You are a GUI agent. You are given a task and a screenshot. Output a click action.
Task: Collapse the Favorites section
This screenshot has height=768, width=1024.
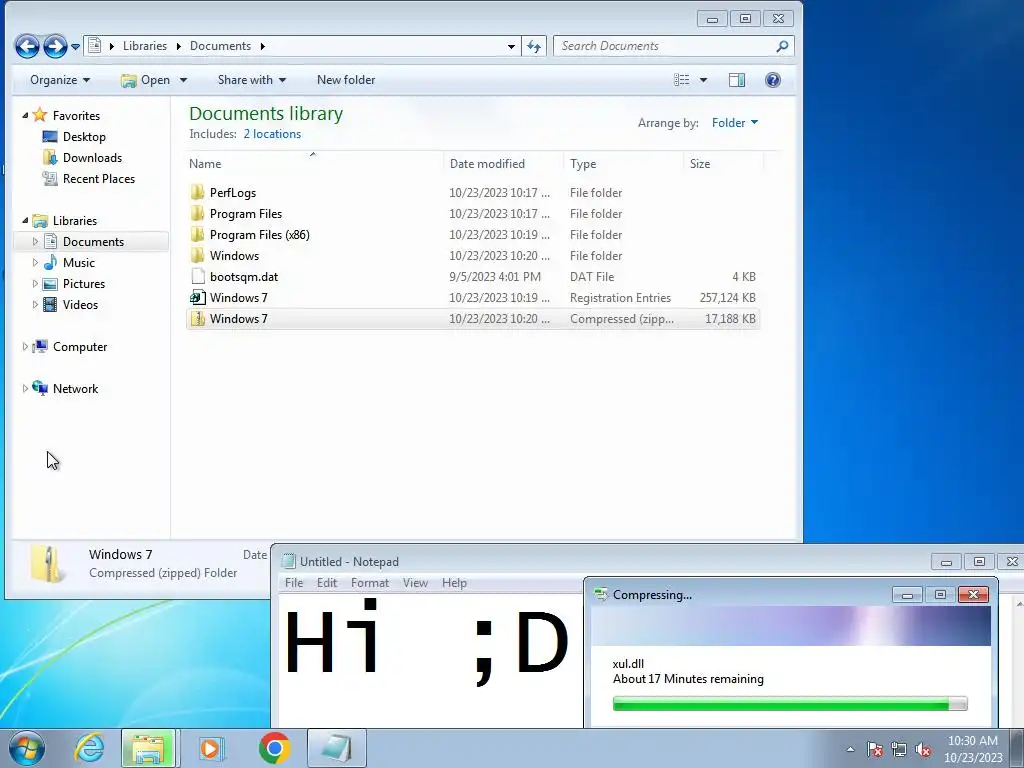pyautogui.click(x=25, y=116)
